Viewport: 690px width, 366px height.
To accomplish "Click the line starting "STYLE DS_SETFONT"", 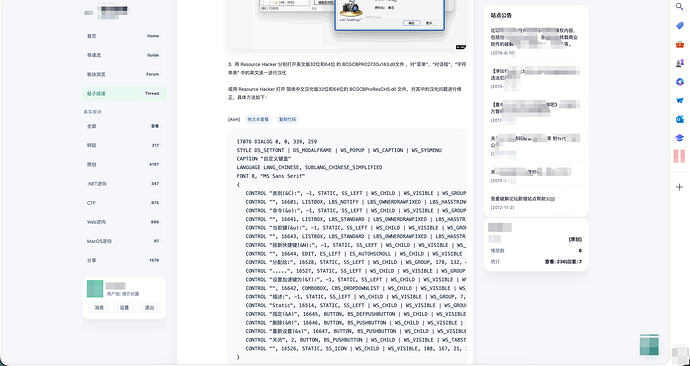I will (339, 150).
